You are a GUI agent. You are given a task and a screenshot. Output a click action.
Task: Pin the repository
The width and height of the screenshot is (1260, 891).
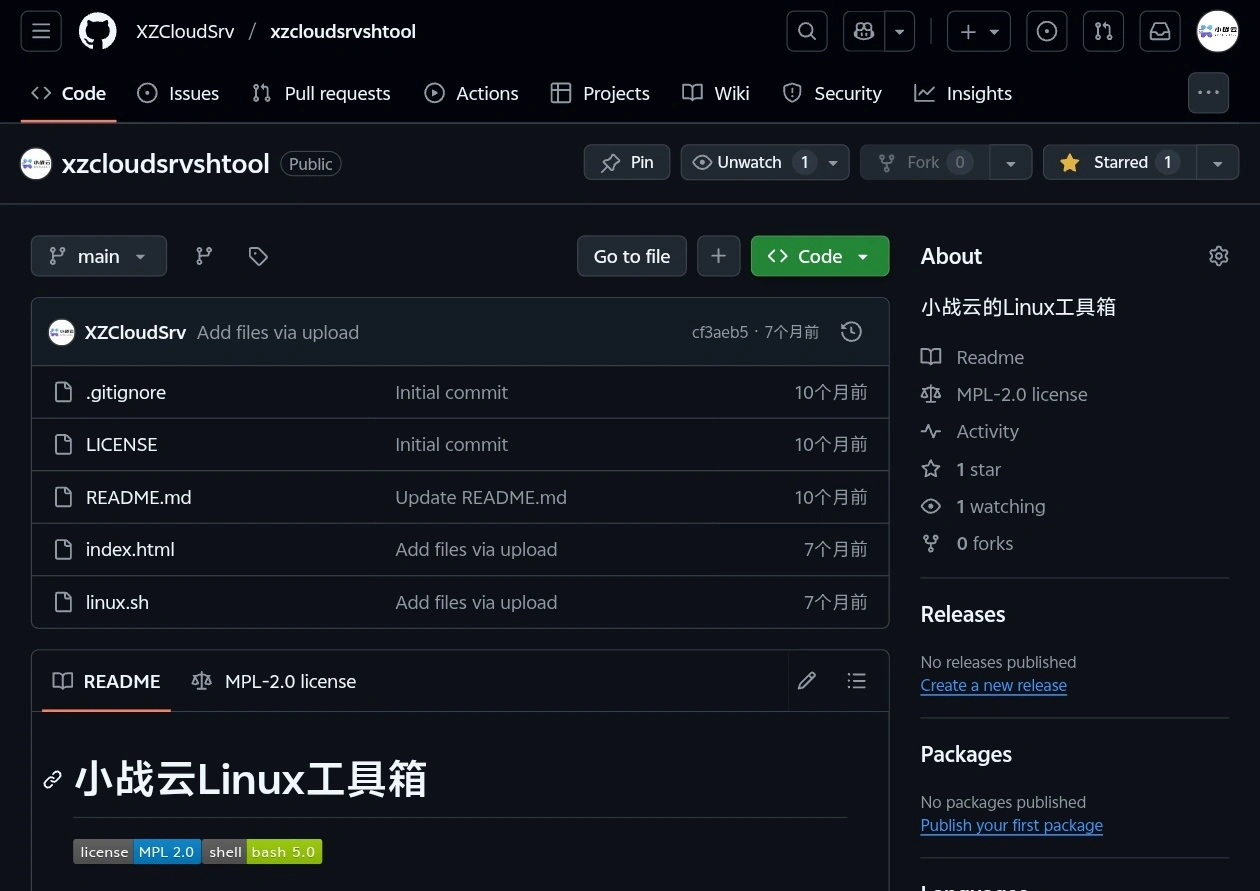point(626,162)
